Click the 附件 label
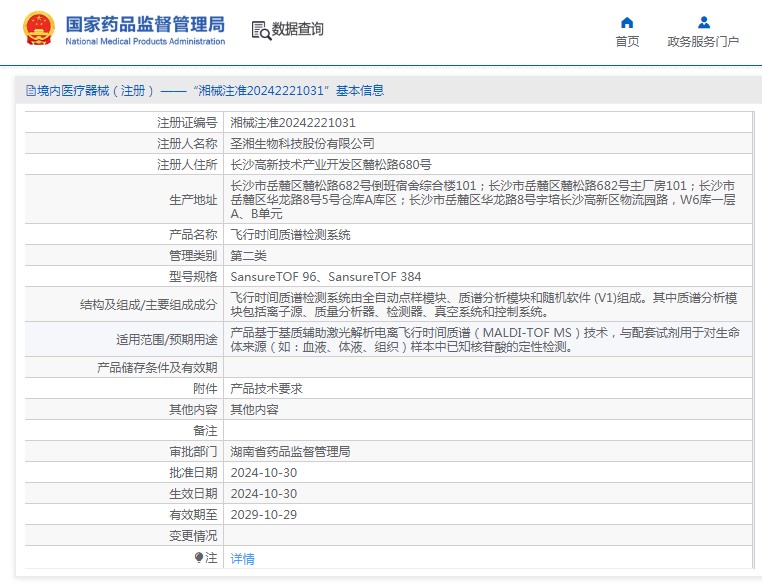The width and height of the screenshot is (762, 584). [x=205, y=389]
